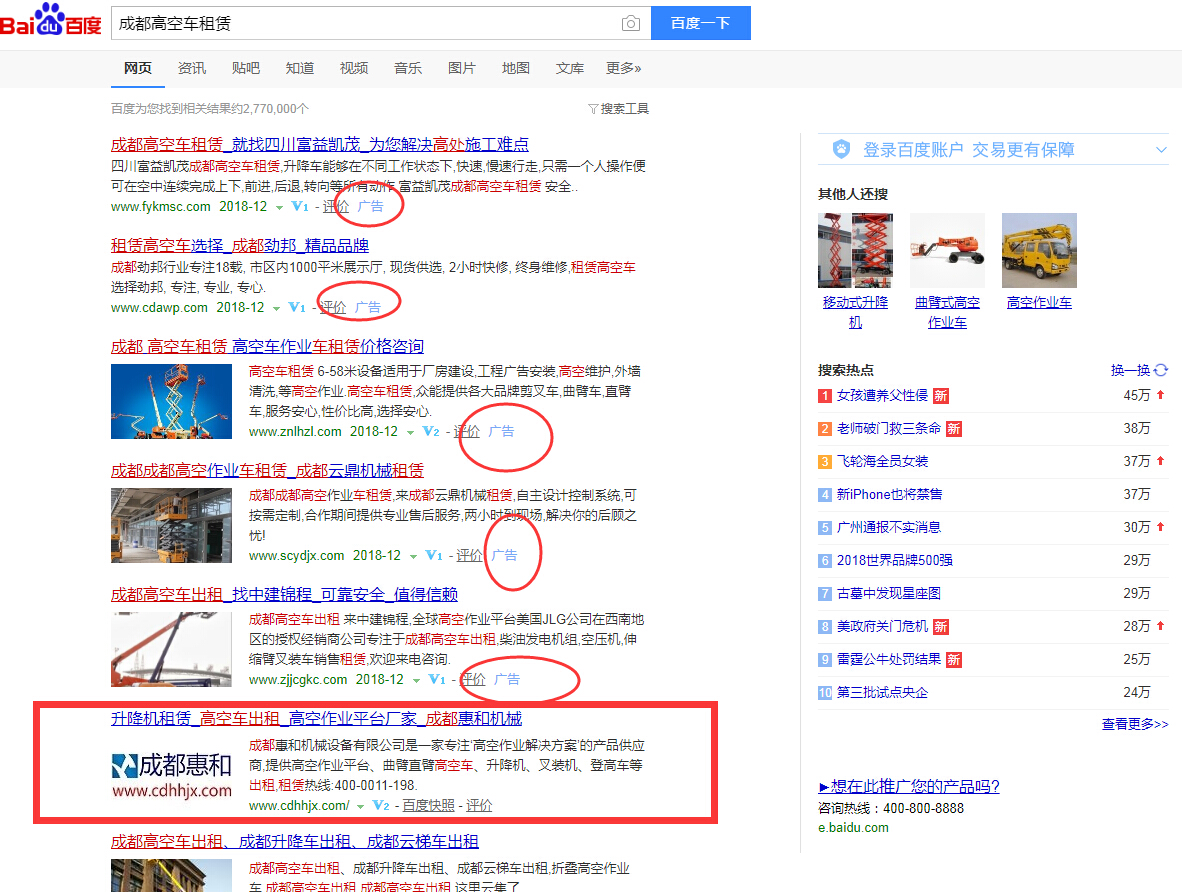The image size is (1182, 892).
Task: Click V1 badge on www.zjjcgkc.com result
Action: [437, 679]
